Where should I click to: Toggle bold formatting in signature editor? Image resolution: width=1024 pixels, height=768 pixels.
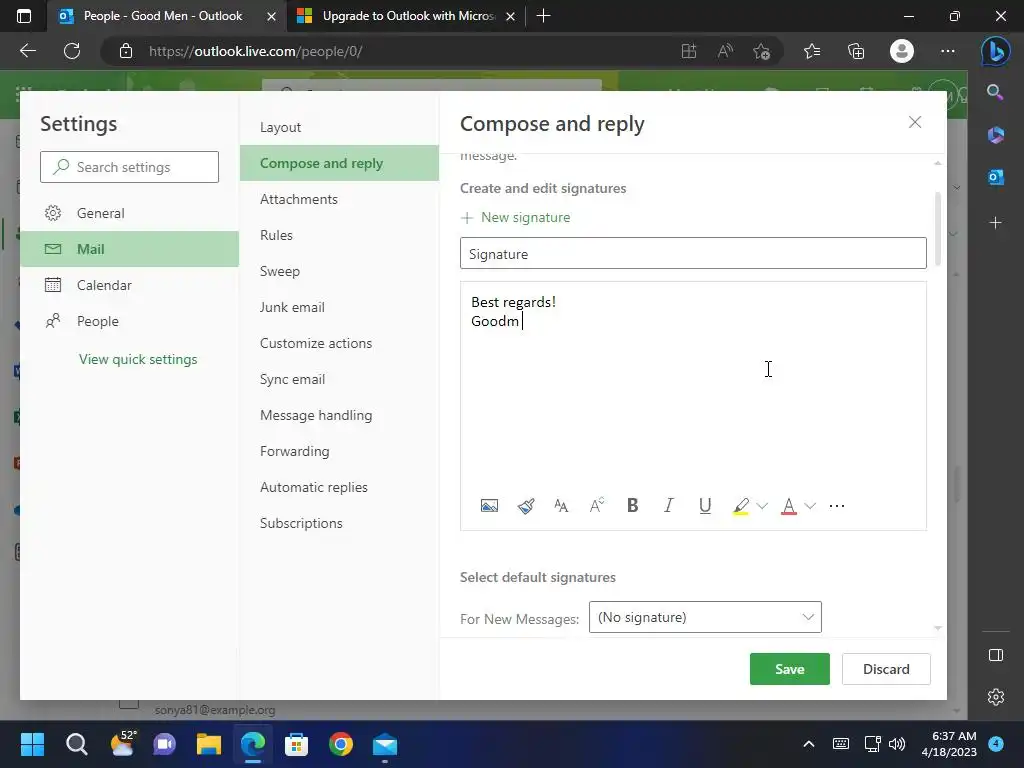(x=632, y=505)
